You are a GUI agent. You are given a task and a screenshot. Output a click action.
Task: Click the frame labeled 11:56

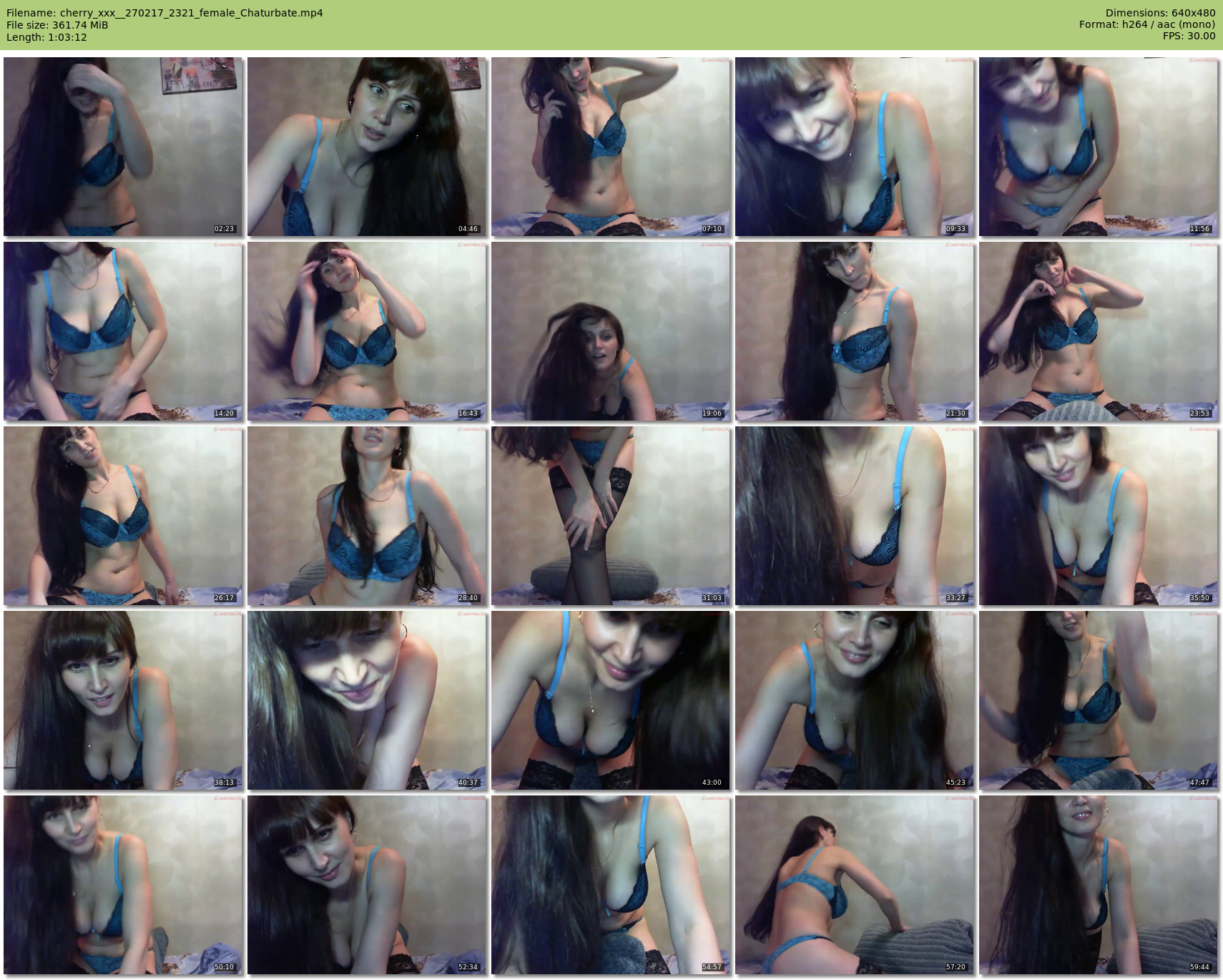(x=1098, y=147)
